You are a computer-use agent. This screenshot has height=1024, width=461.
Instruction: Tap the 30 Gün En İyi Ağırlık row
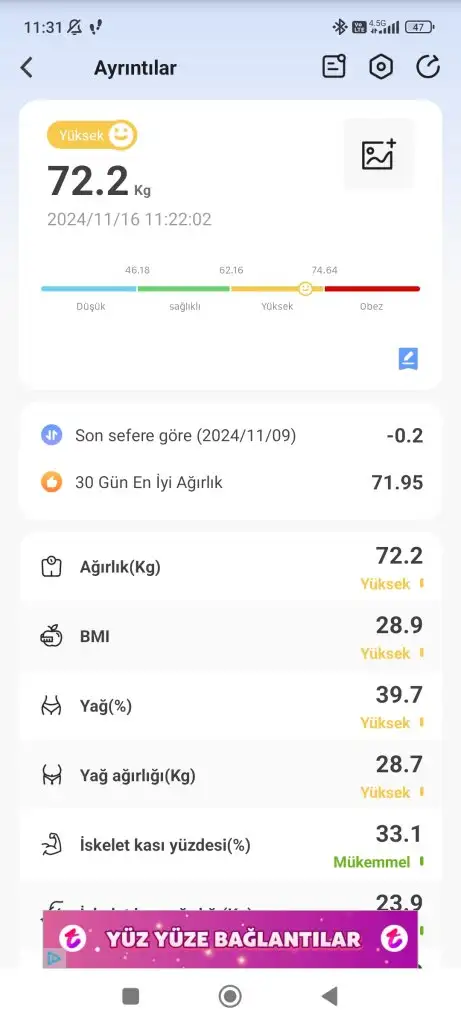point(230,483)
